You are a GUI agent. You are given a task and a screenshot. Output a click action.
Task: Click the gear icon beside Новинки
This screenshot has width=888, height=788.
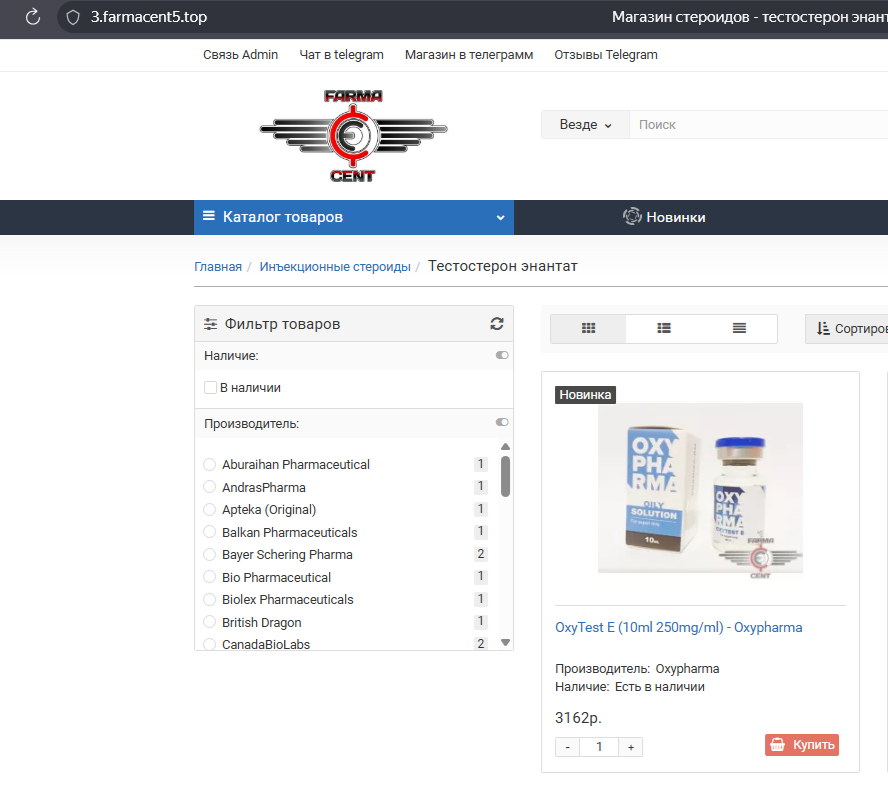tap(631, 216)
